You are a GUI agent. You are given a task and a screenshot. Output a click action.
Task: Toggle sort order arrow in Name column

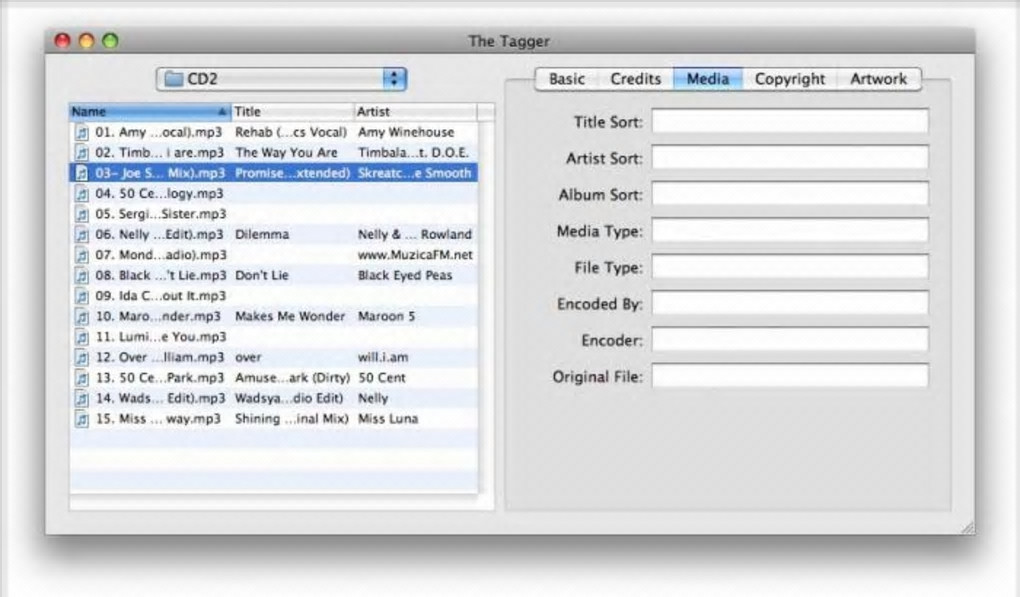point(222,112)
